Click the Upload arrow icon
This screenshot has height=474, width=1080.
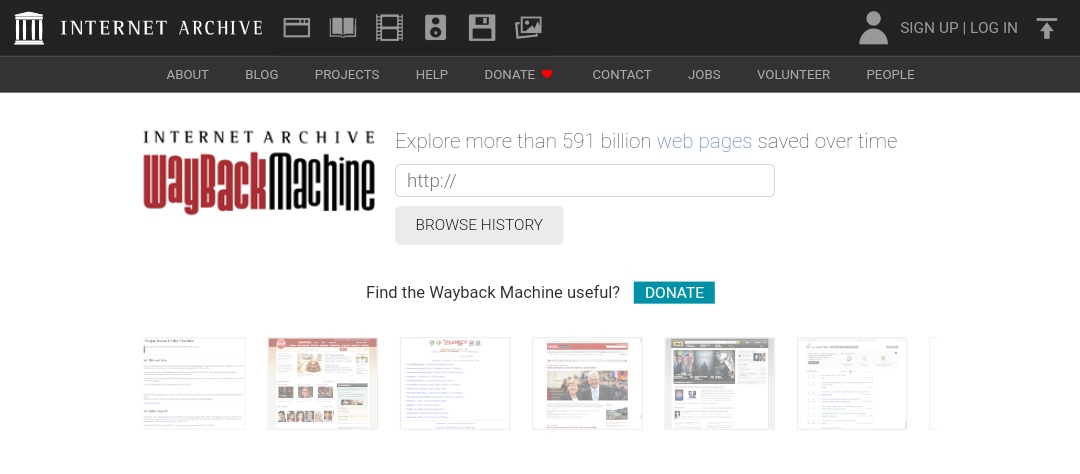(x=1046, y=28)
